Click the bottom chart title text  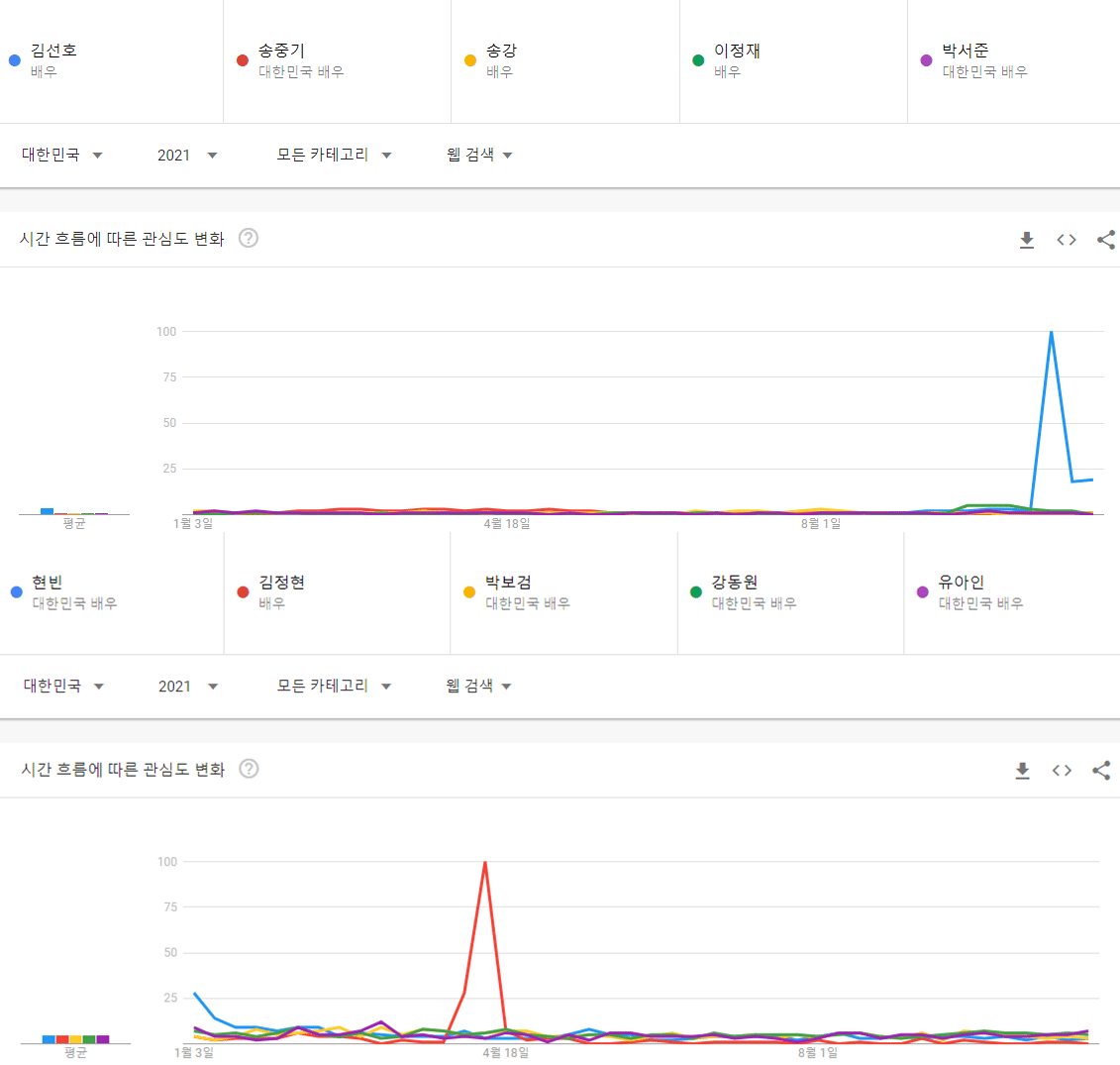click(123, 770)
